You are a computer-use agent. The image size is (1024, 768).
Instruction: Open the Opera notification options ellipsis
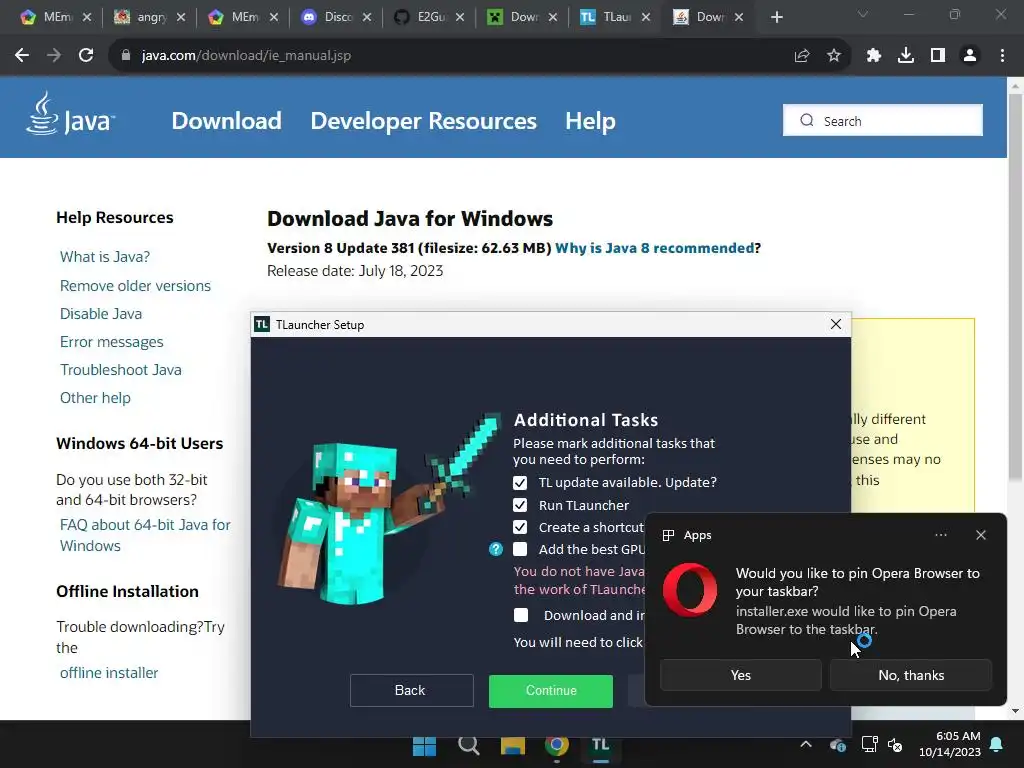point(940,535)
